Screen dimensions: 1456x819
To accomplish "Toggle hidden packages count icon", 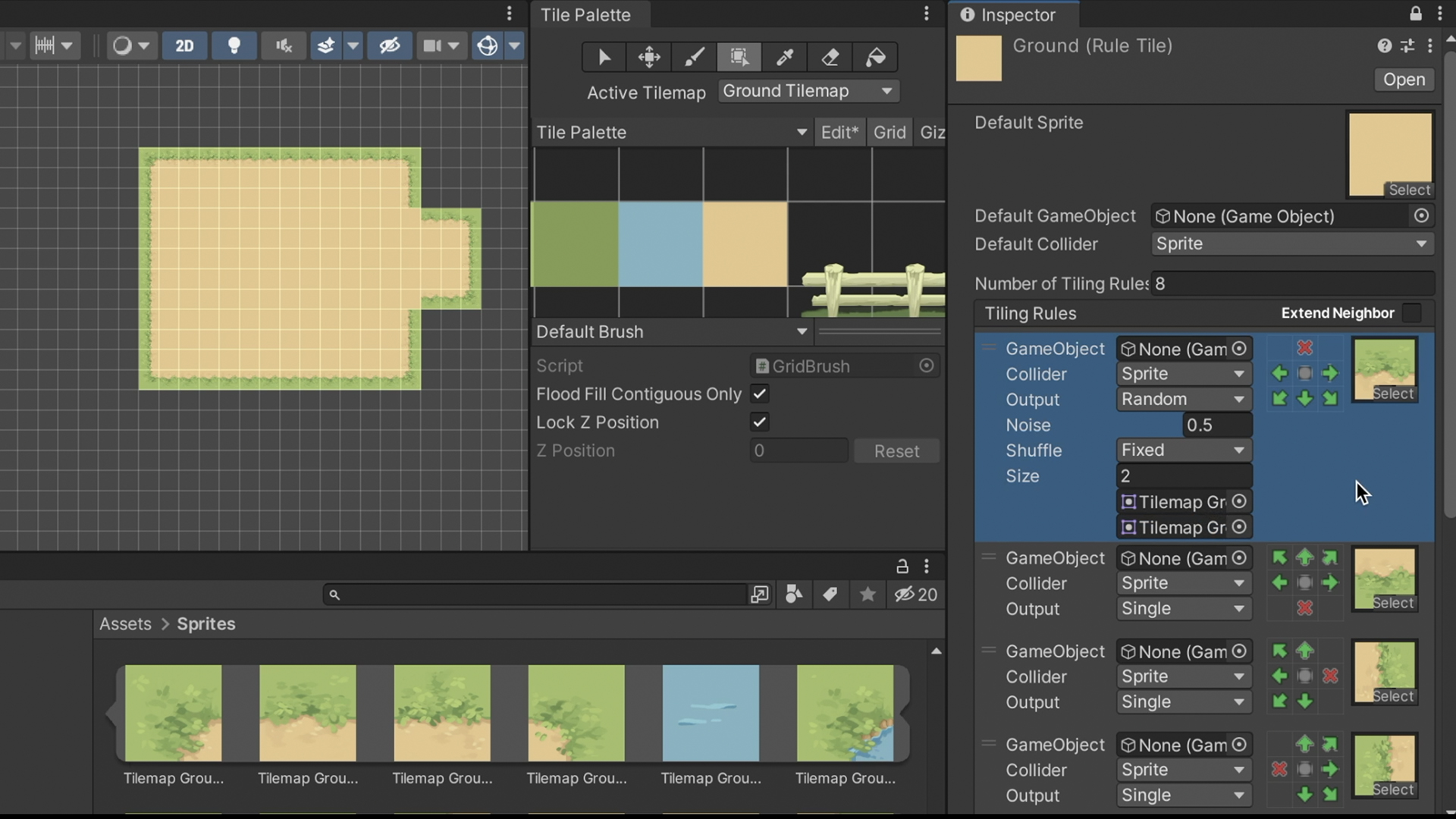I will pos(915,595).
